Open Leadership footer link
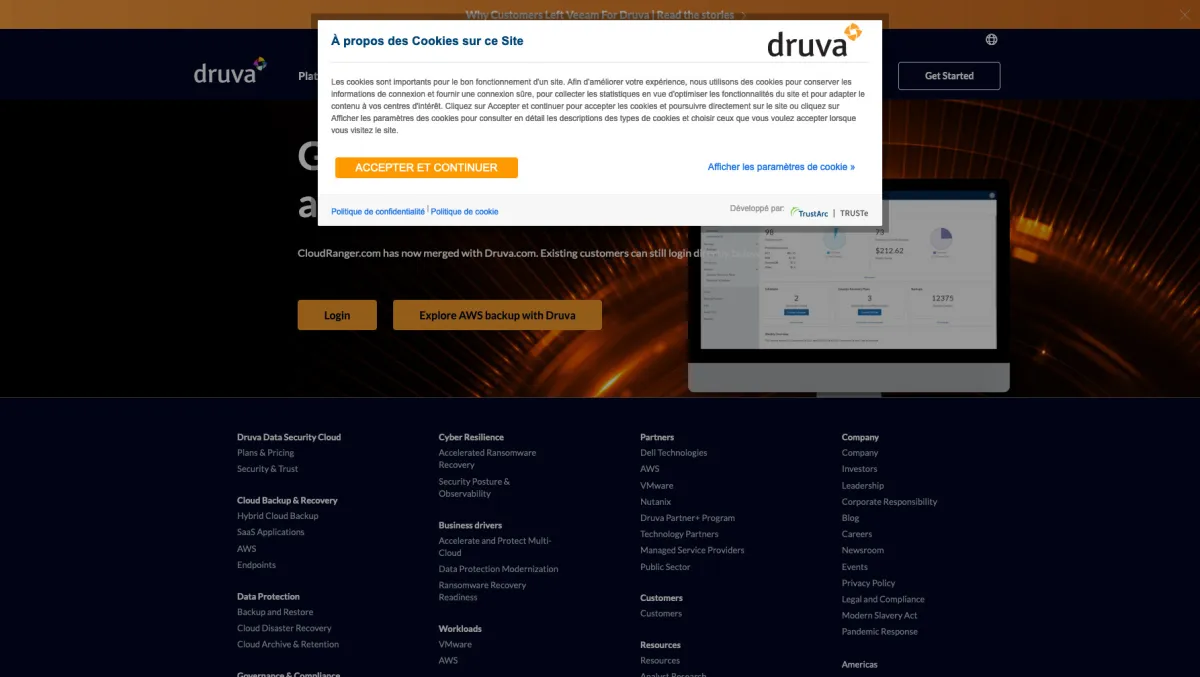Screen dimensions: 1200x677 tap(862, 486)
